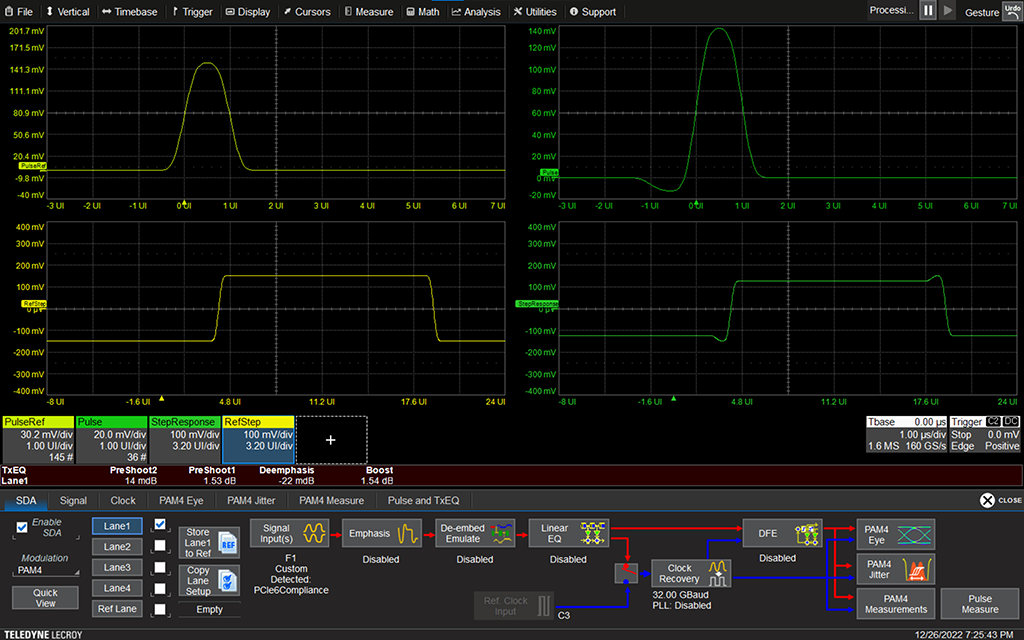This screenshot has height=640, width=1024.
Task: Open the PAM4 Jitter block
Action: [x=894, y=569]
